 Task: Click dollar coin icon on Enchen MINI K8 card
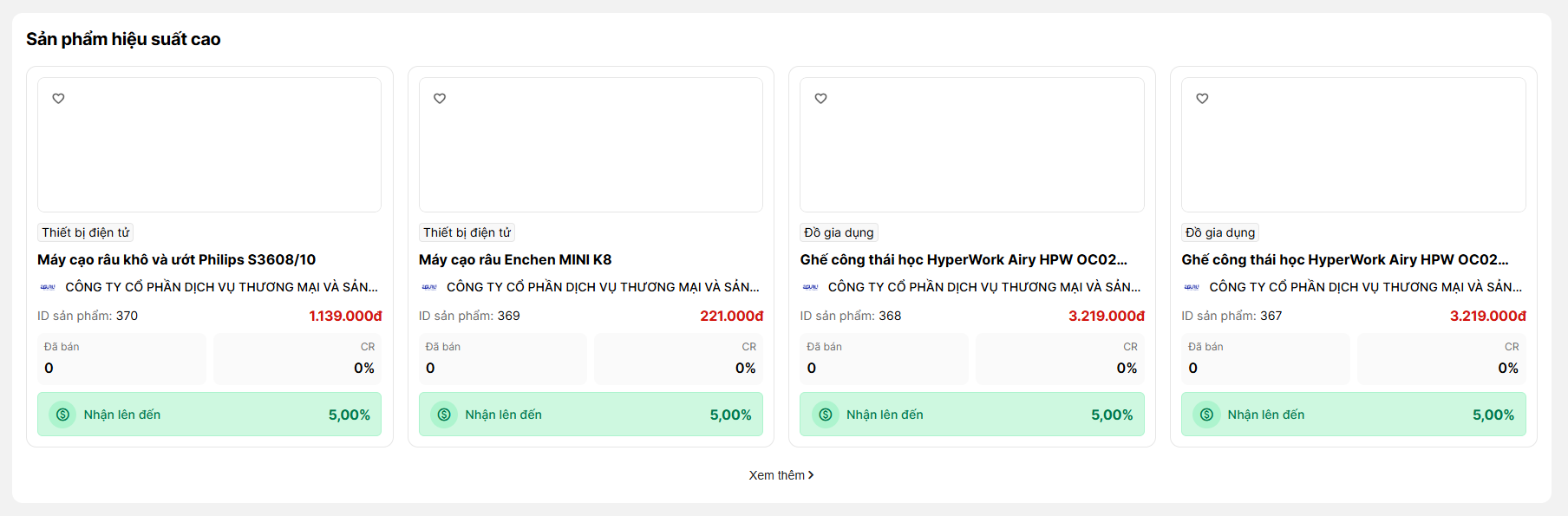coord(444,415)
